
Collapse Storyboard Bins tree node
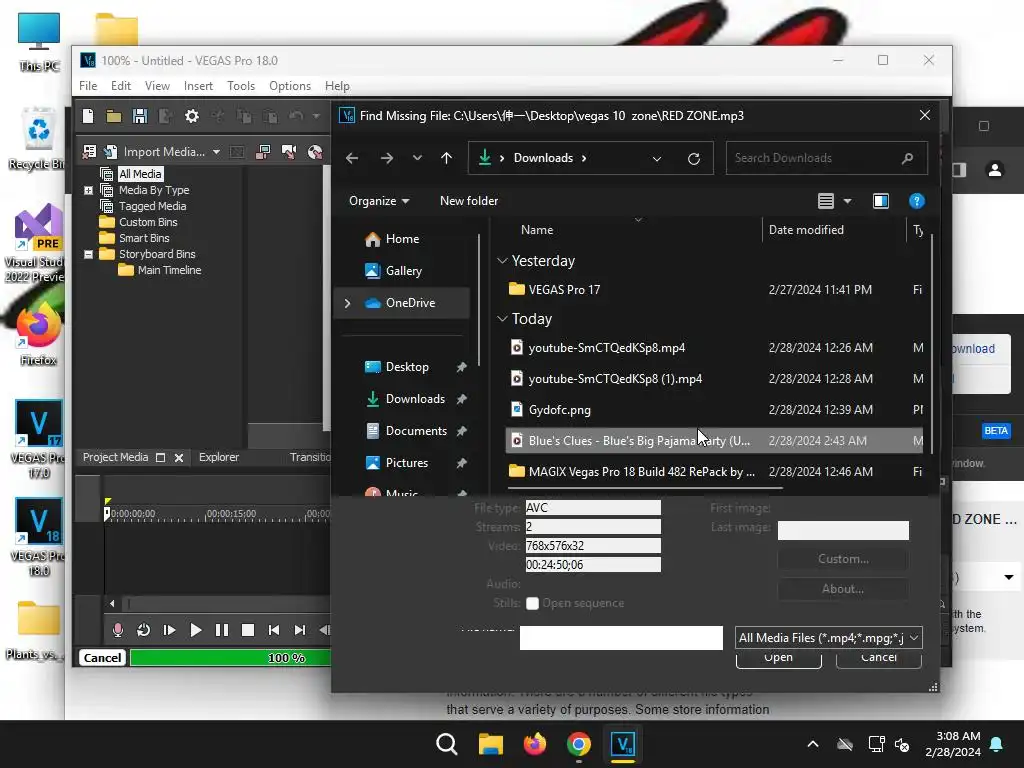click(x=88, y=254)
